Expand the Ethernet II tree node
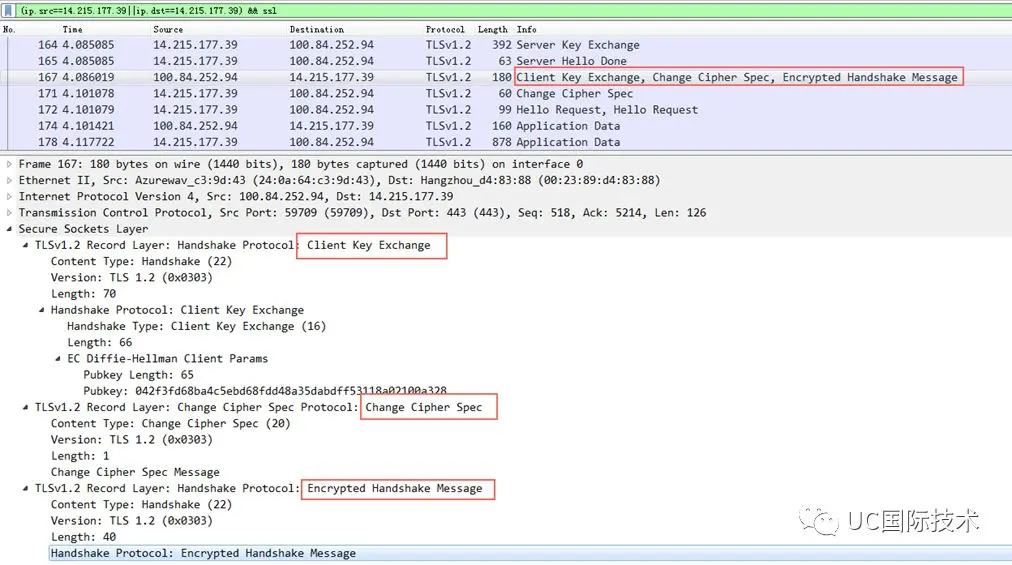This screenshot has height=565, width=1012. click(9, 180)
